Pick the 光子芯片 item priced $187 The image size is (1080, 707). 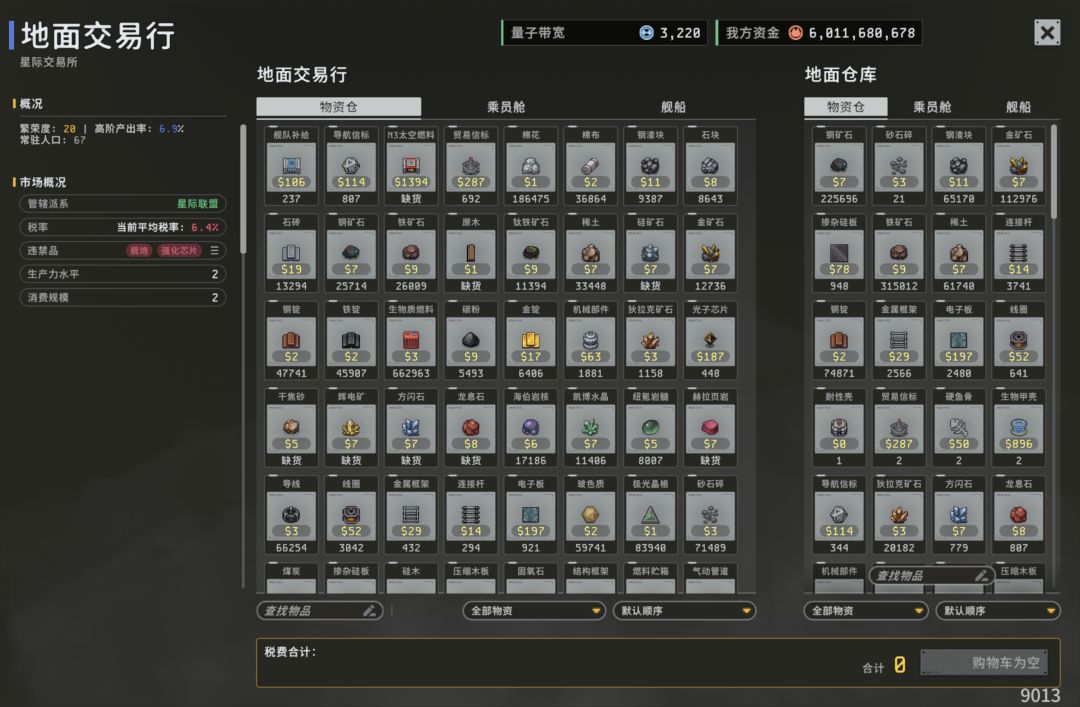click(710, 340)
